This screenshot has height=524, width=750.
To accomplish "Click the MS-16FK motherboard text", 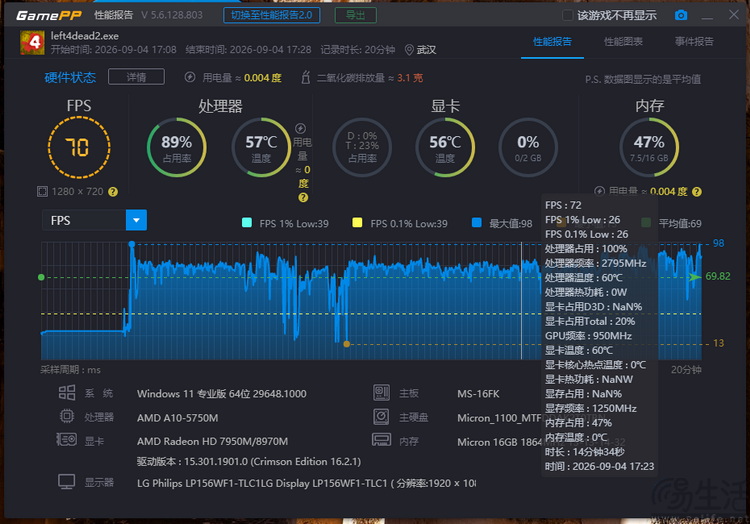I will click(478, 393).
